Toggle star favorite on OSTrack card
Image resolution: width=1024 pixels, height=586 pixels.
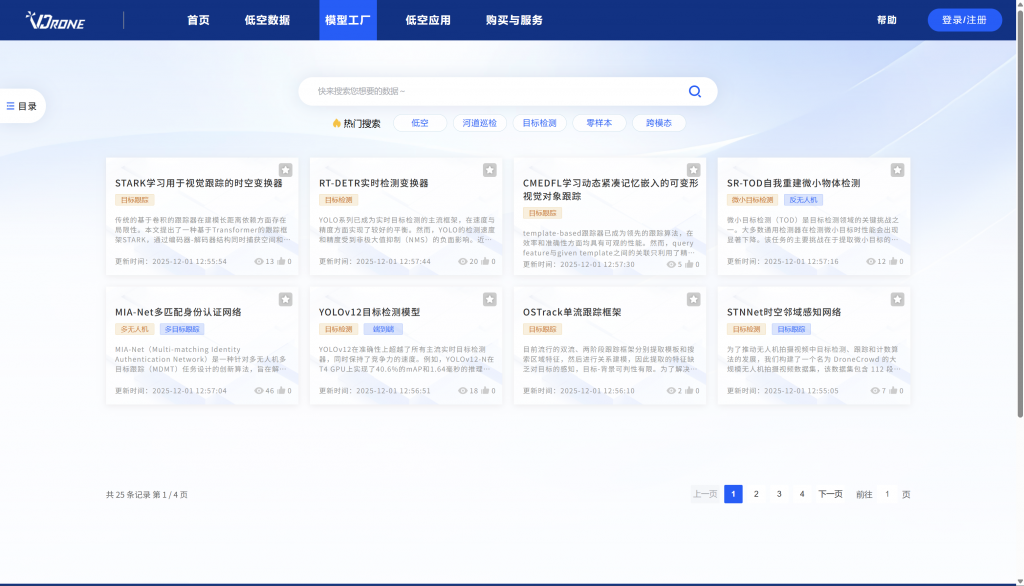(693, 299)
